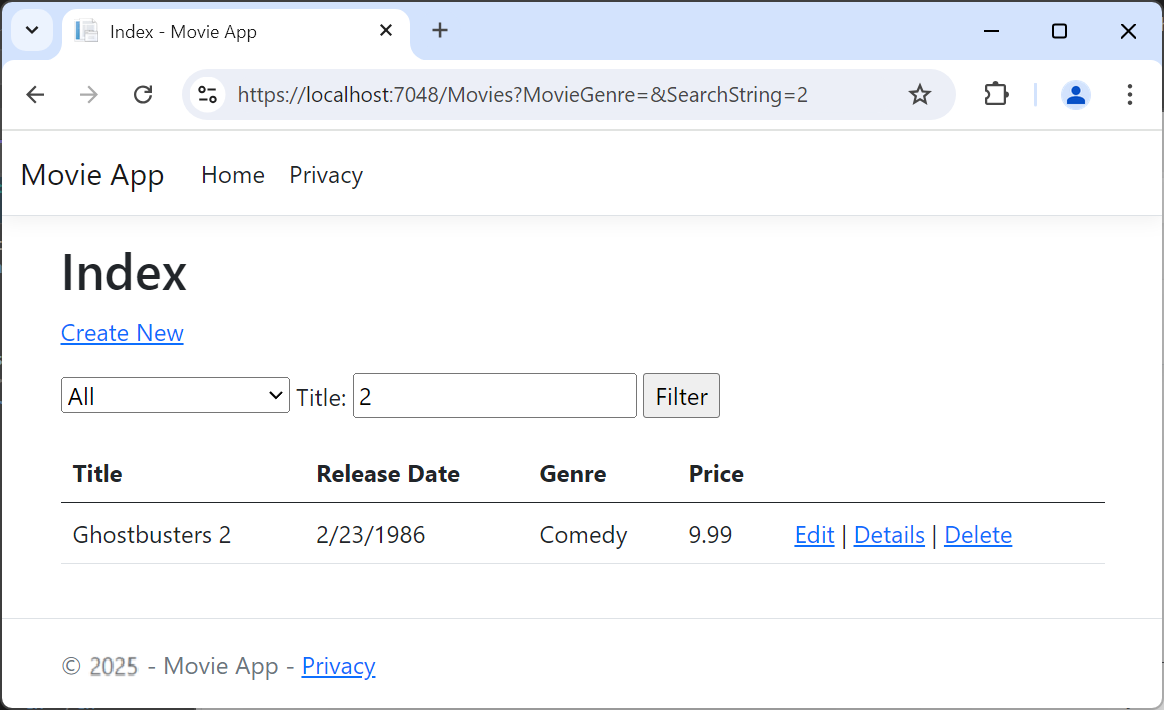Click the browser profile avatar icon
Image resolution: width=1164 pixels, height=710 pixels.
coord(1075,94)
